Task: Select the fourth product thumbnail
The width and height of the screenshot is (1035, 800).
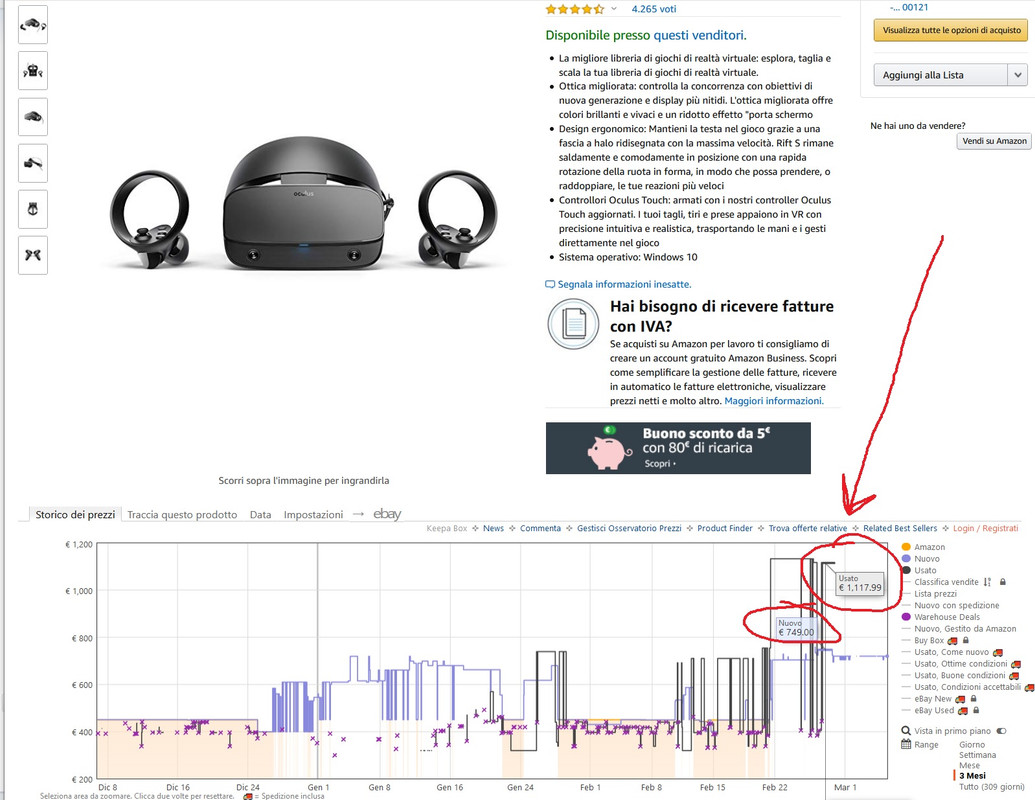Action: pyautogui.click(x=33, y=163)
